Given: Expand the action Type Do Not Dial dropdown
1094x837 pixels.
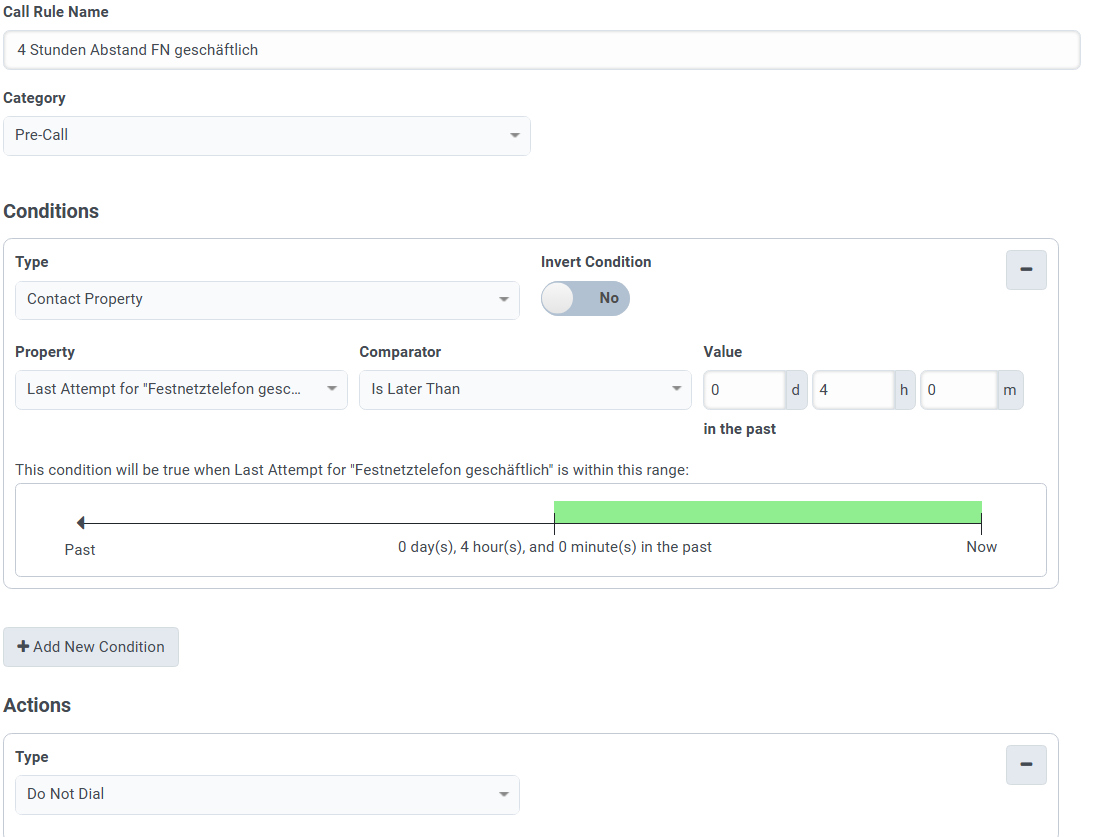Looking at the screenshot, I should [x=267, y=794].
